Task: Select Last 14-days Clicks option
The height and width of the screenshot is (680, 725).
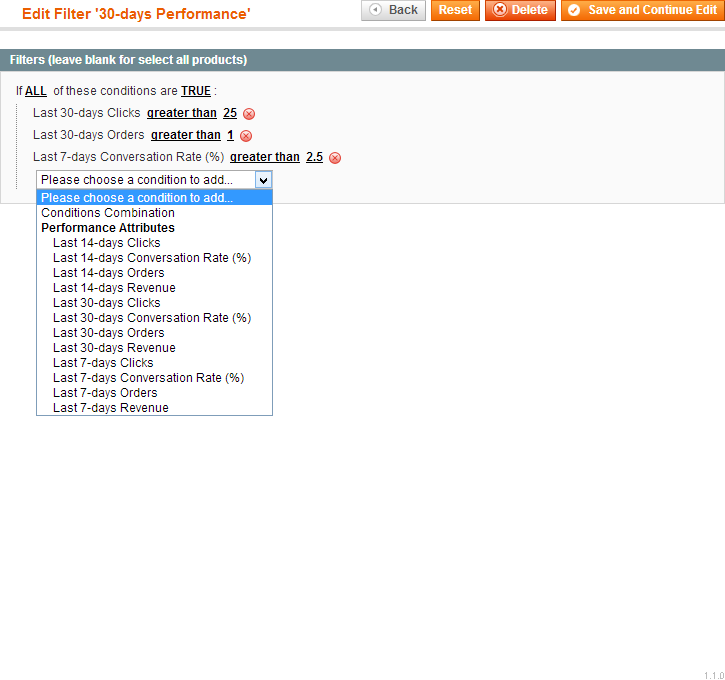Action: pyautogui.click(x=154, y=243)
